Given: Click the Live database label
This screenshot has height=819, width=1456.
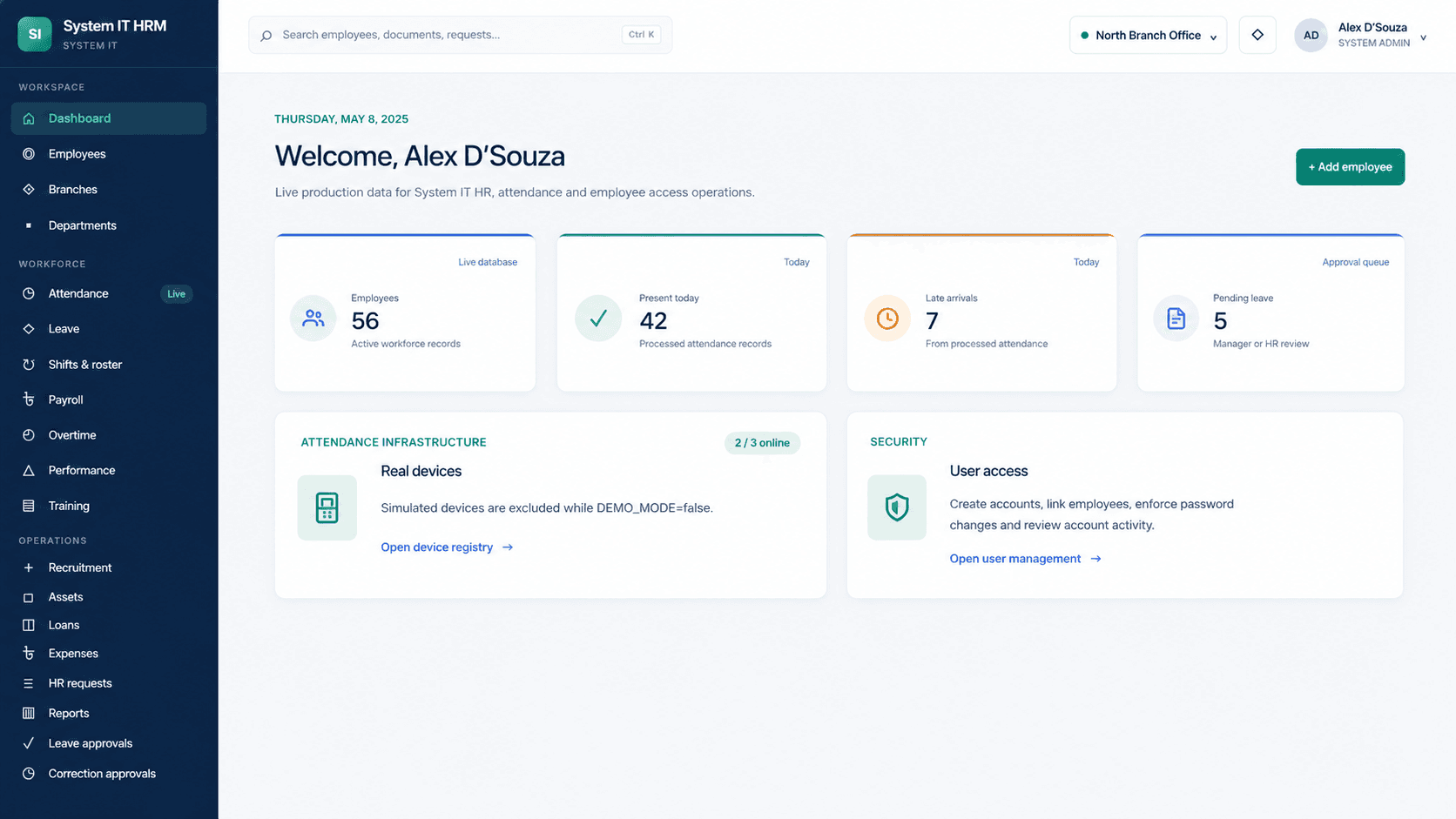Looking at the screenshot, I should pyautogui.click(x=488, y=262).
